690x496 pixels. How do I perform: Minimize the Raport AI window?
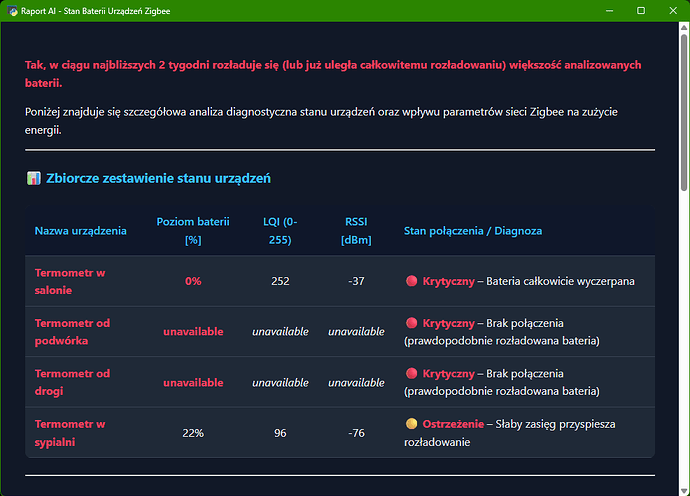coord(609,11)
